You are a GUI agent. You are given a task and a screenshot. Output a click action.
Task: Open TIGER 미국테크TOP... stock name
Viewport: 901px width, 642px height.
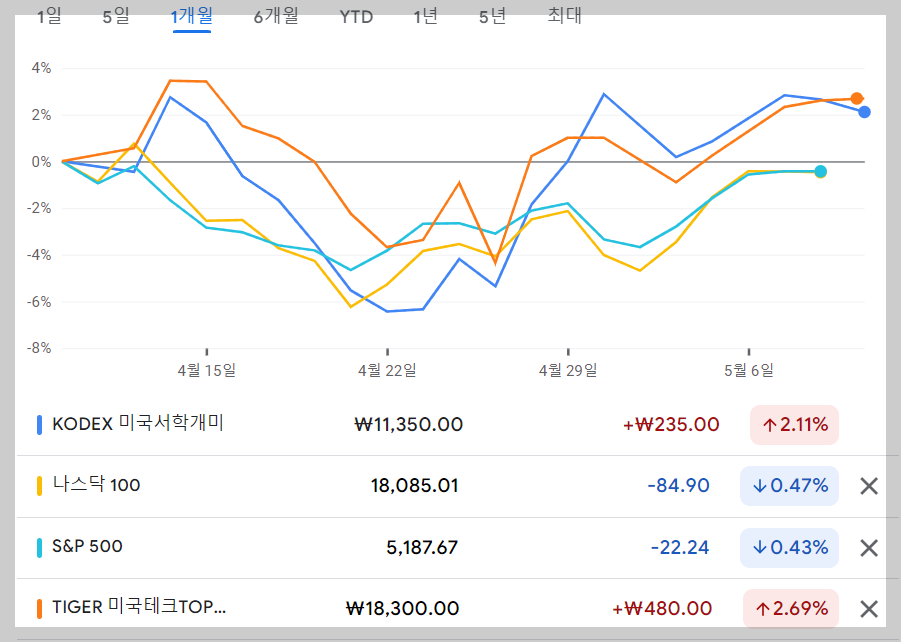[139, 607]
